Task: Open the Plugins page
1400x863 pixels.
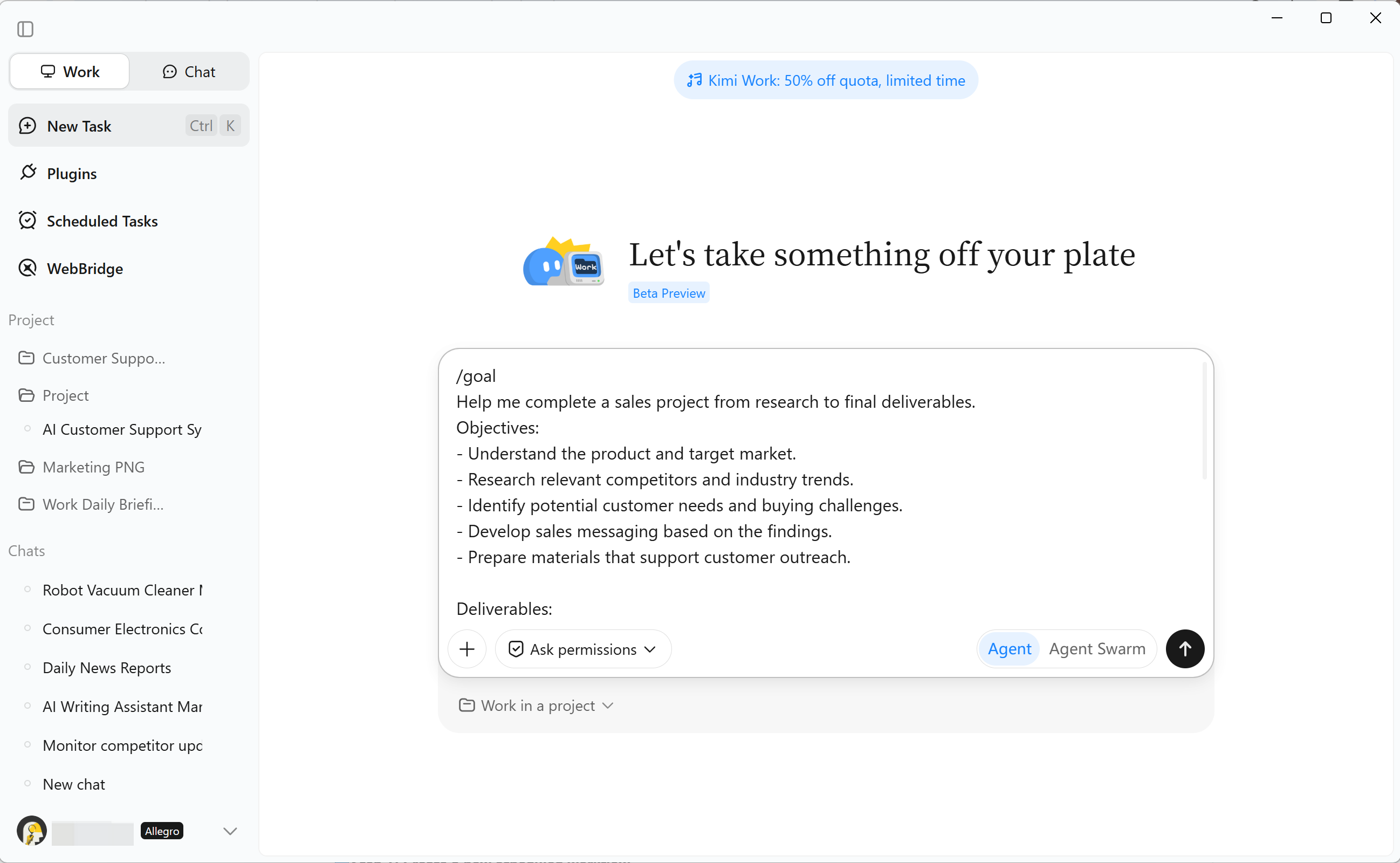Action: [129, 173]
